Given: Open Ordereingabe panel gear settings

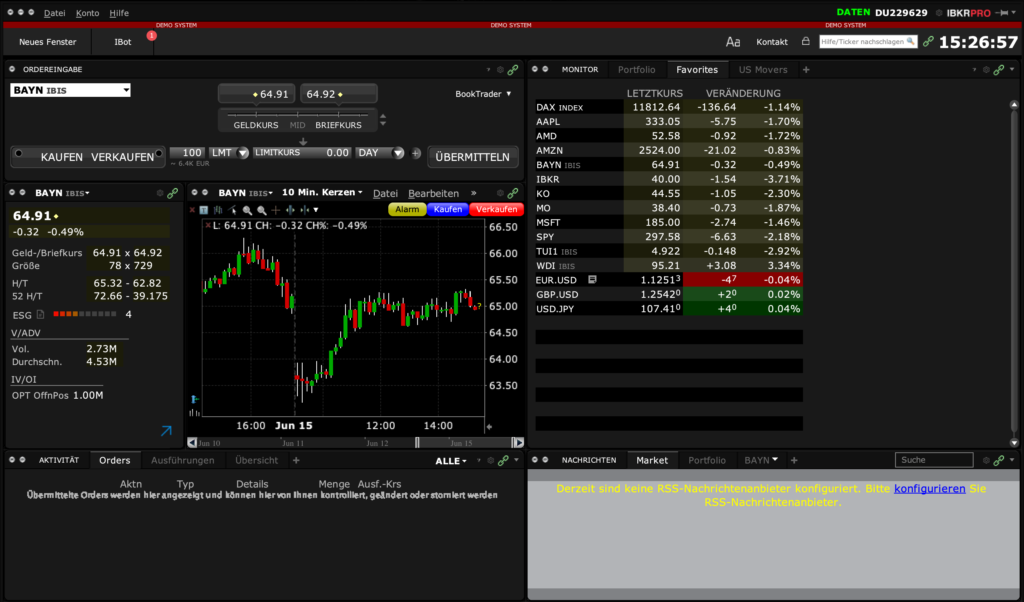Looking at the screenshot, I should pos(500,69).
